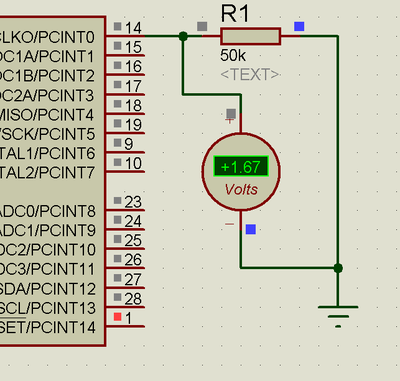The height and width of the screenshot is (381, 400).
Task: Click the blue state square right of R1
Action: tap(299, 26)
